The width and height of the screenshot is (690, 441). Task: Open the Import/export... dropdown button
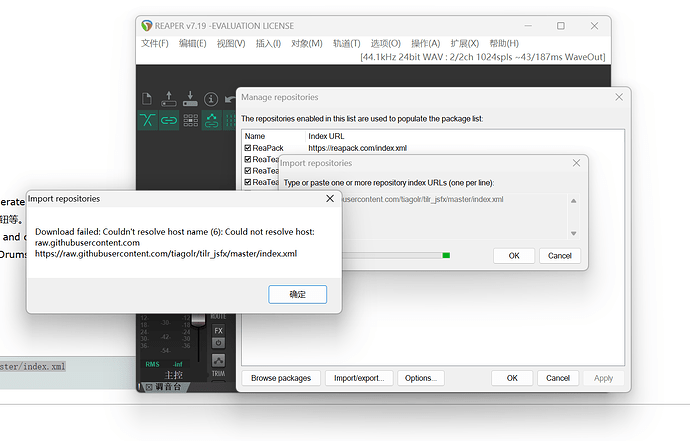click(x=359, y=378)
